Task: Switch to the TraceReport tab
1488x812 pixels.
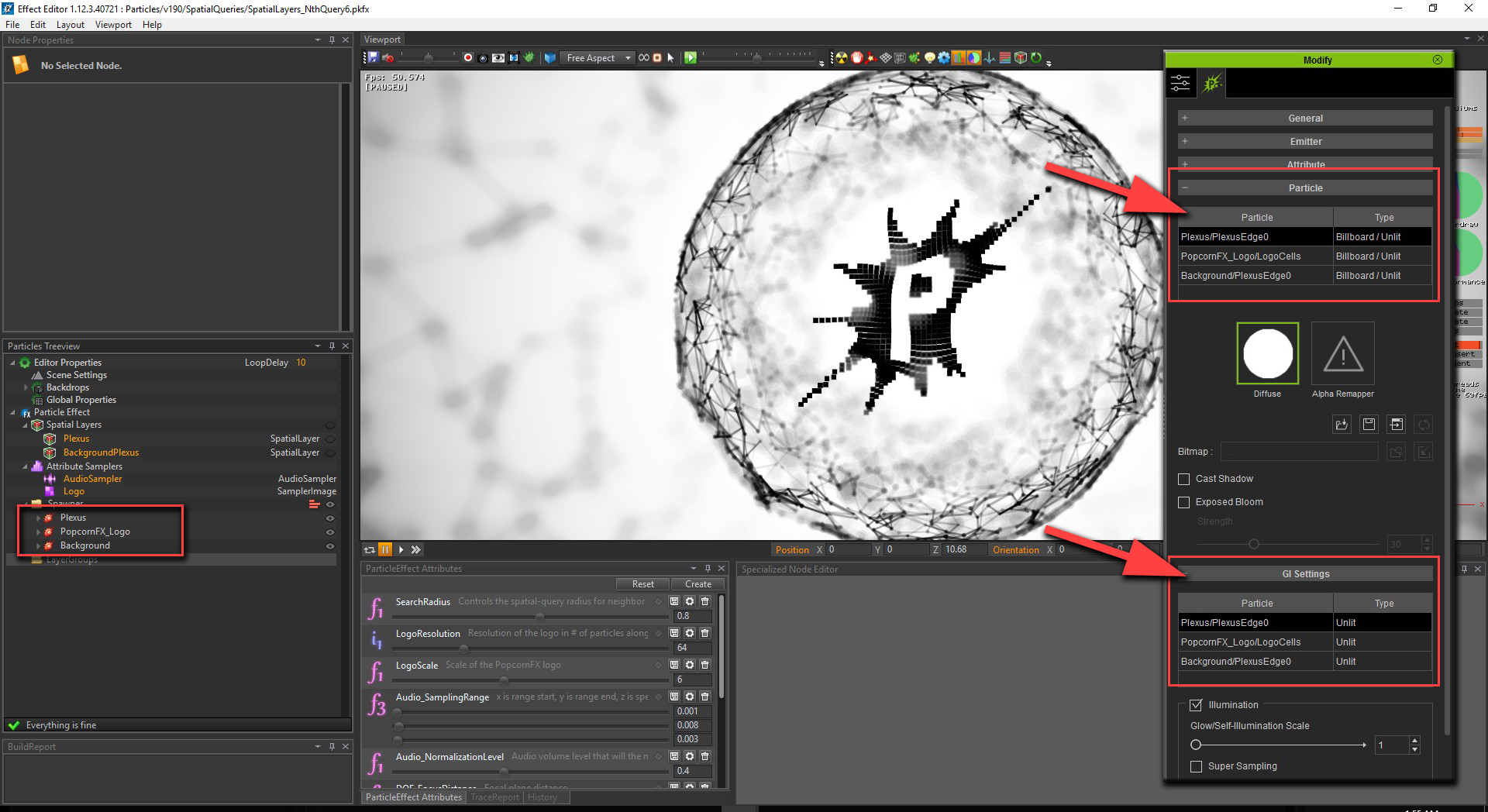Action: click(x=494, y=797)
